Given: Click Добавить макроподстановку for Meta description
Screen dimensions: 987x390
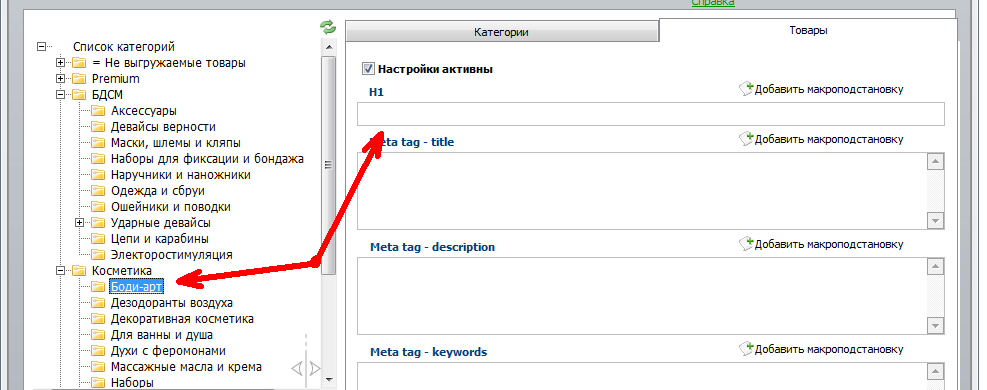Looking at the screenshot, I should coord(829,244).
